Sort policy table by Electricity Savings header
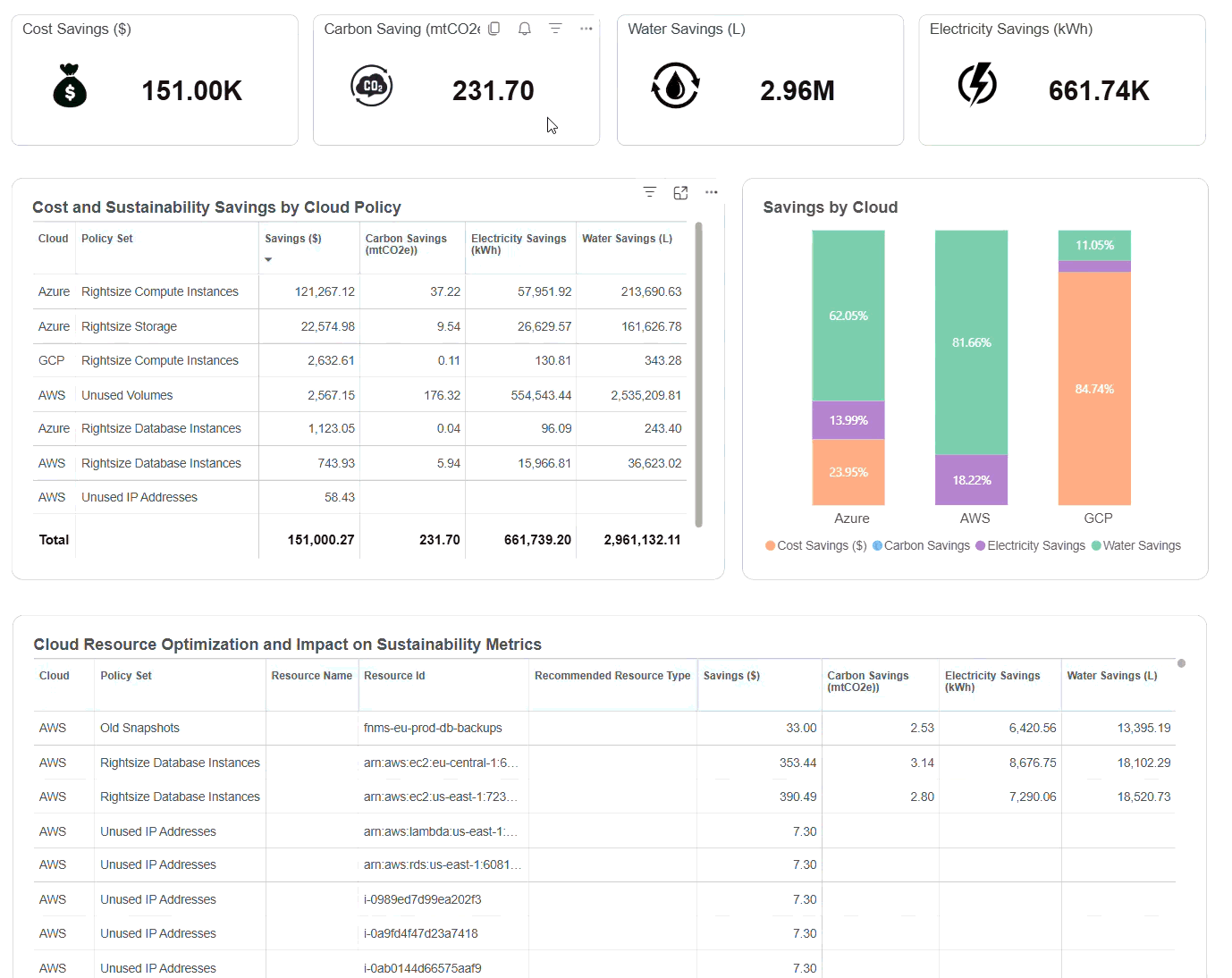 pyautogui.click(x=519, y=244)
